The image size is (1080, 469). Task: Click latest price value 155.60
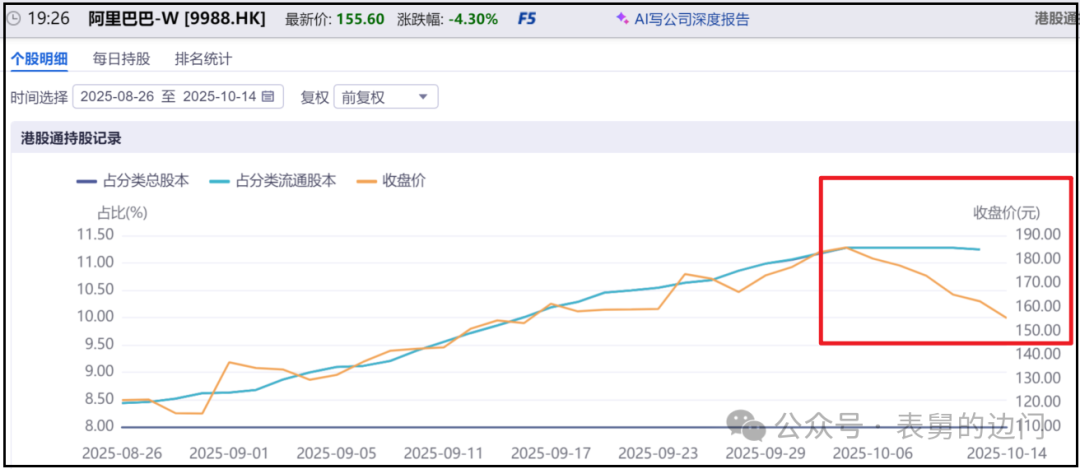360,19
